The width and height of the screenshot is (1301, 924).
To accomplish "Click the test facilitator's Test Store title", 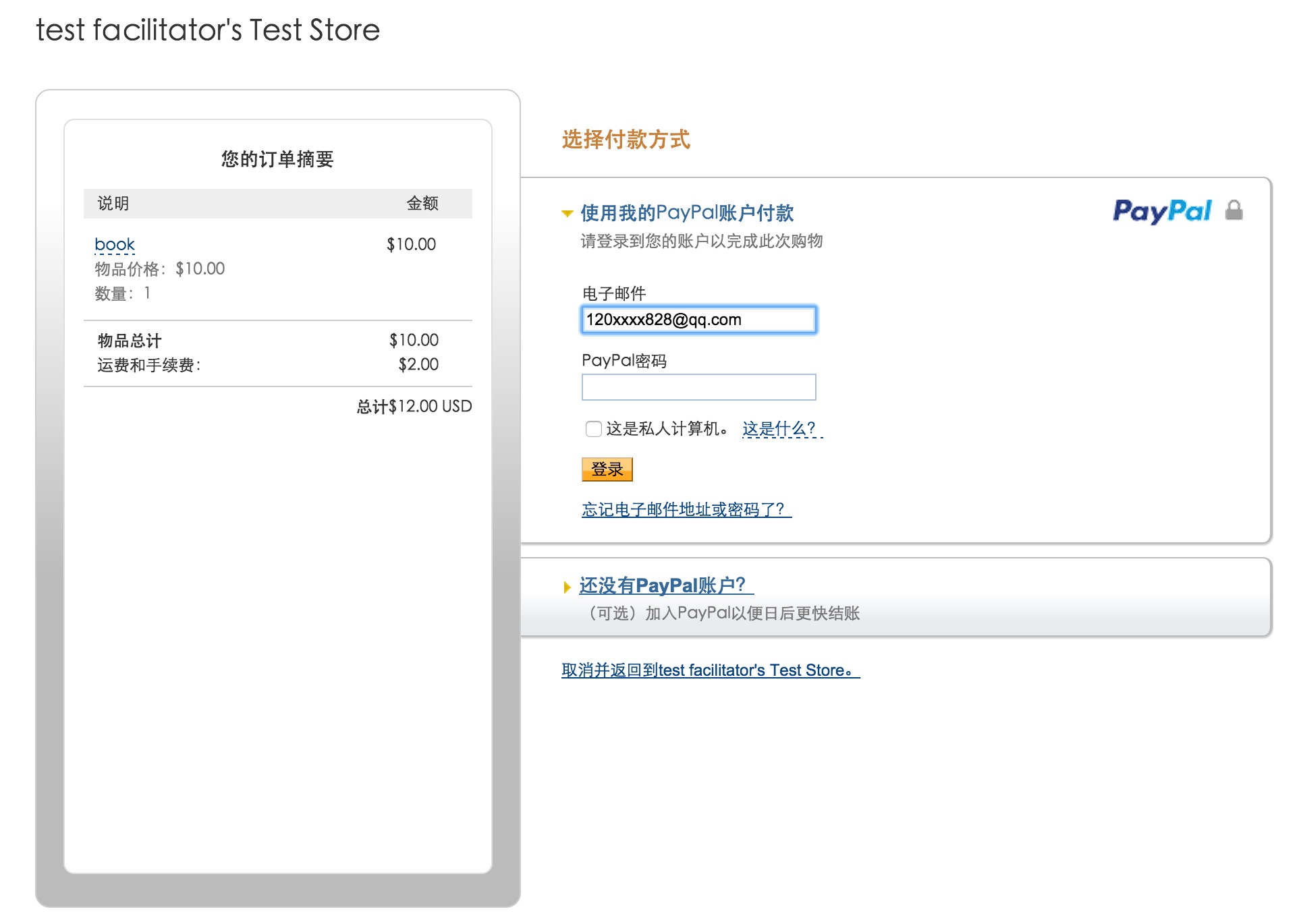I will click(208, 30).
